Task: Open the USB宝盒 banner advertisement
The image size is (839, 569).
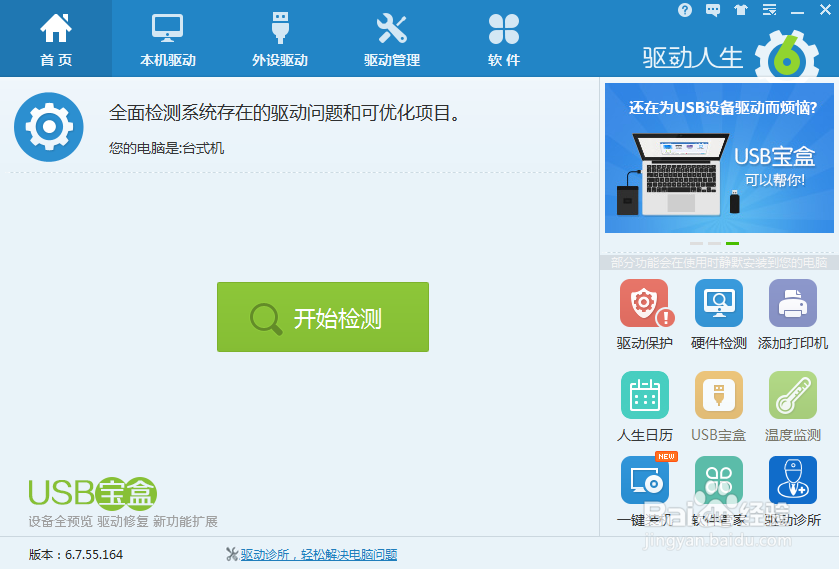Action: click(719, 158)
